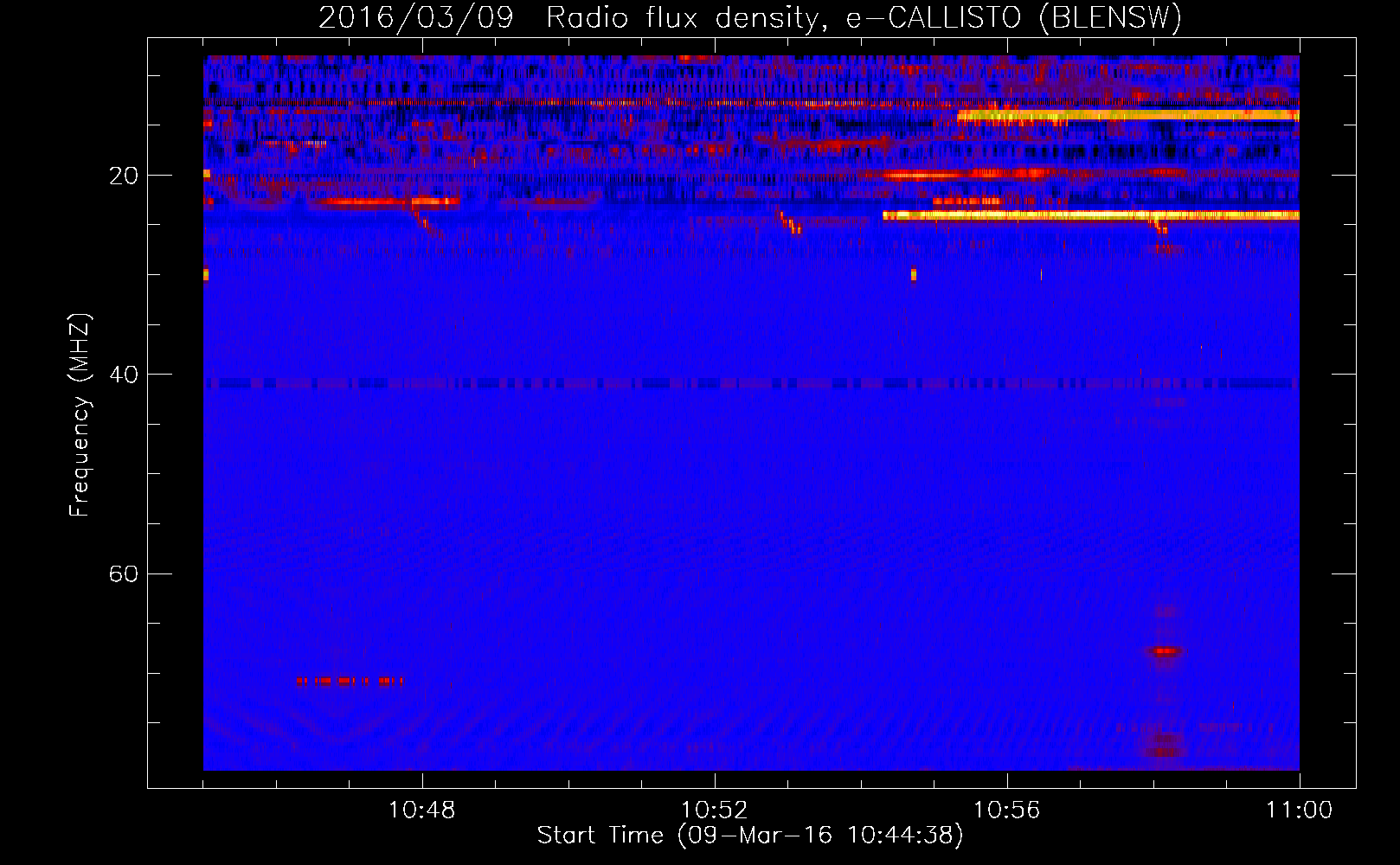The height and width of the screenshot is (865, 1400).
Task: Click the "10:52" time tick label
Action: pyautogui.click(x=715, y=811)
